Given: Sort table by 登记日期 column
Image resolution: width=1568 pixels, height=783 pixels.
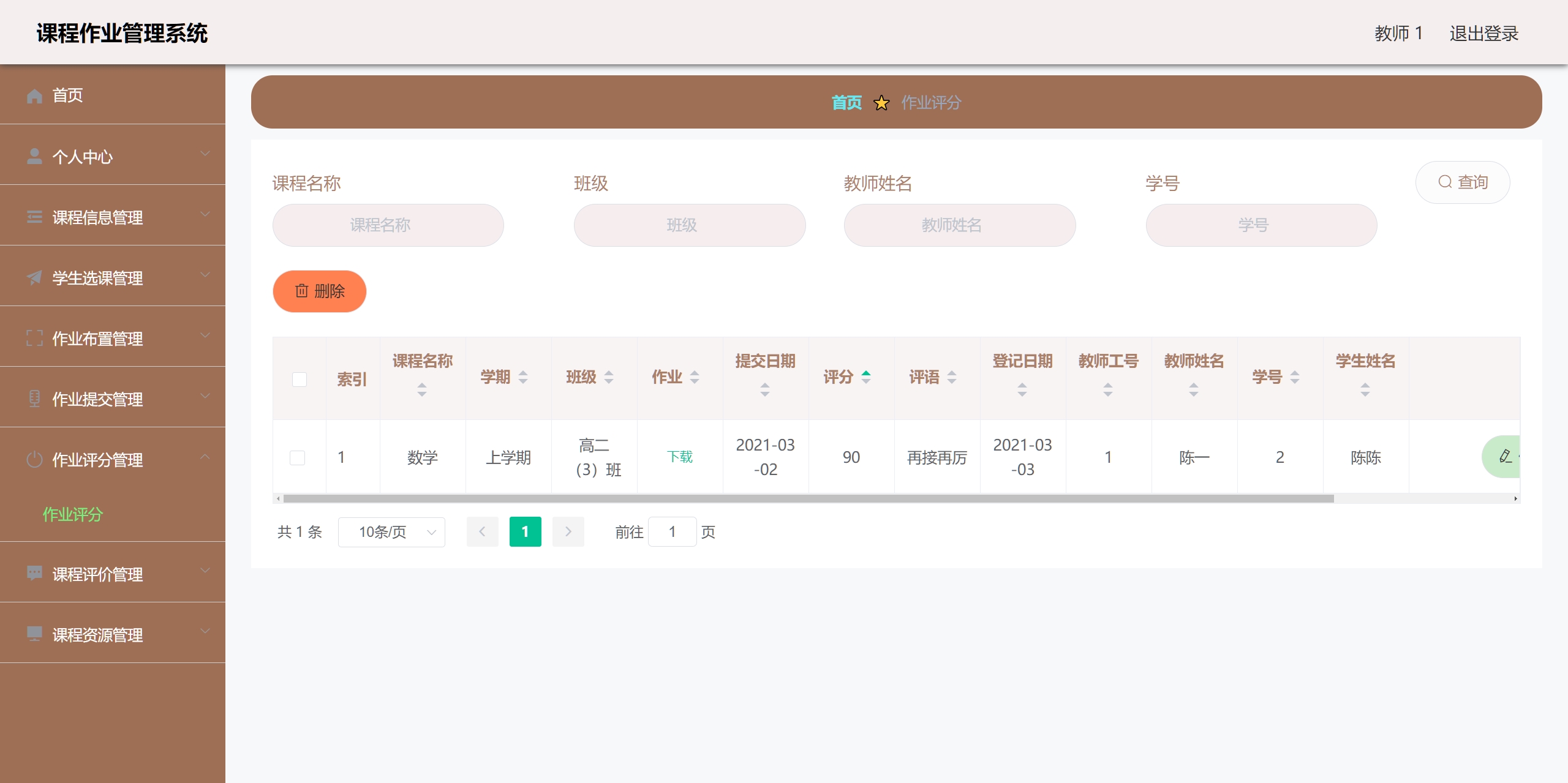Looking at the screenshot, I should click(1022, 389).
